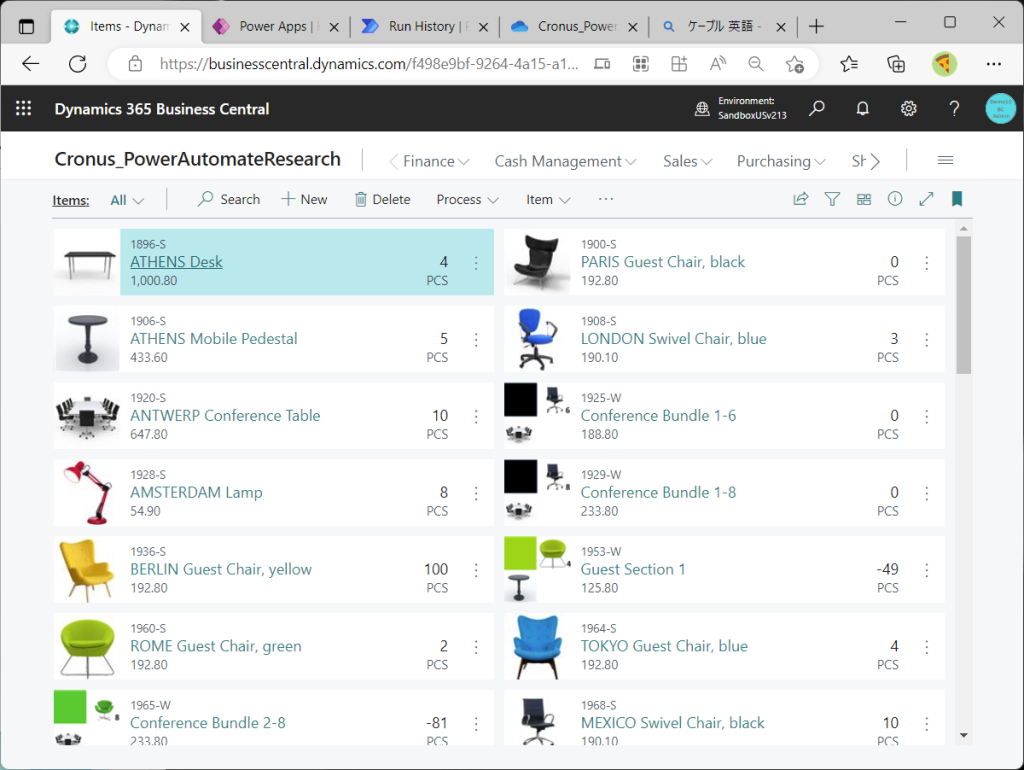Open the ATHENS Desk item link
Viewport: 1024px width, 770px height.
click(x=176, y=262)
